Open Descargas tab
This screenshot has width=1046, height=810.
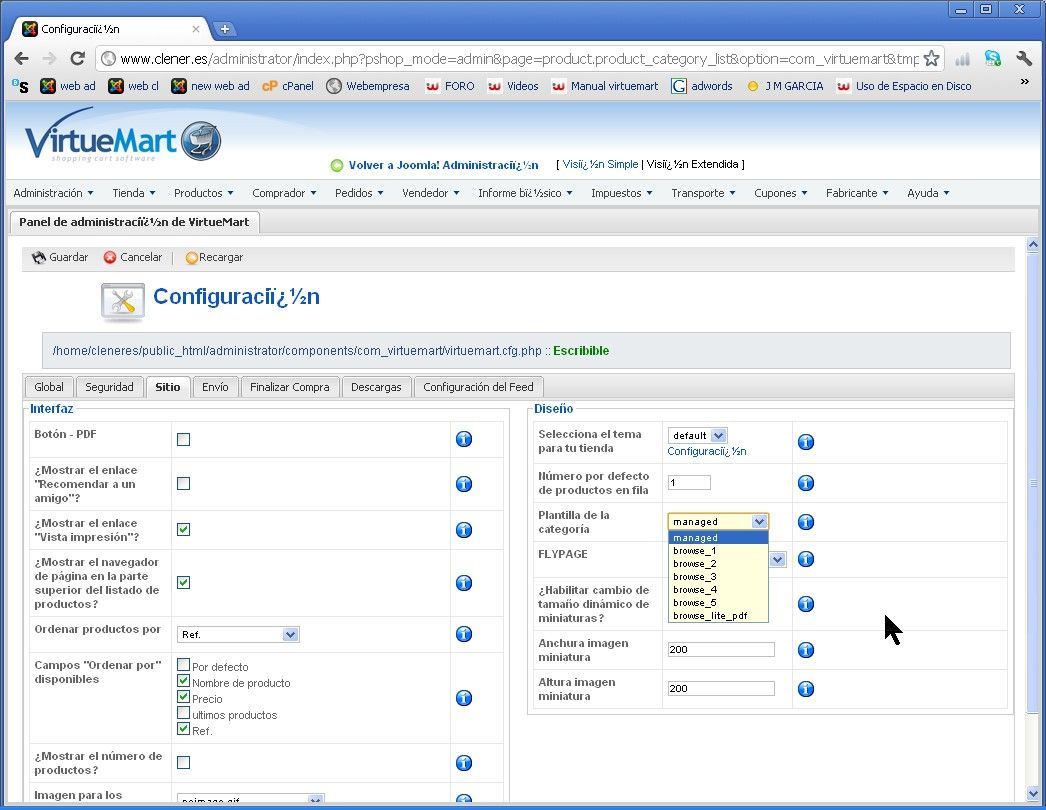pyautogui.click(x=376, y=387)
